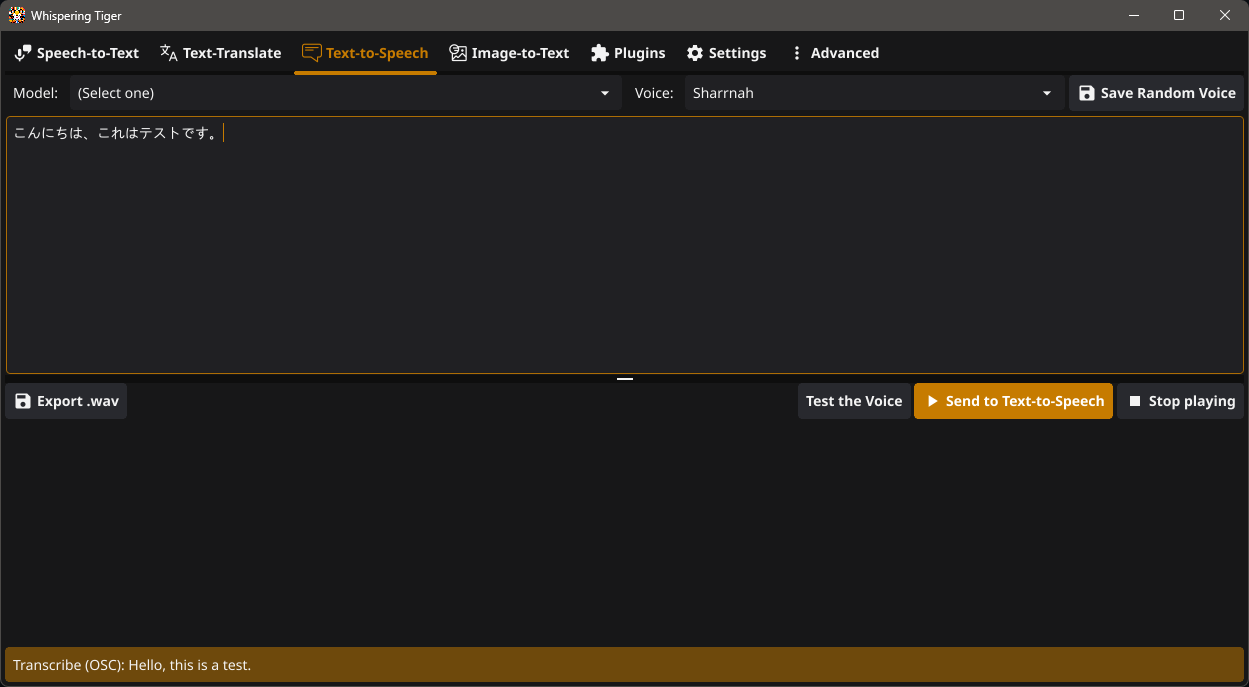This screenshot has width=1249, height=687.
Task: Click the split handle below the text area
Action: coord(625,379)
